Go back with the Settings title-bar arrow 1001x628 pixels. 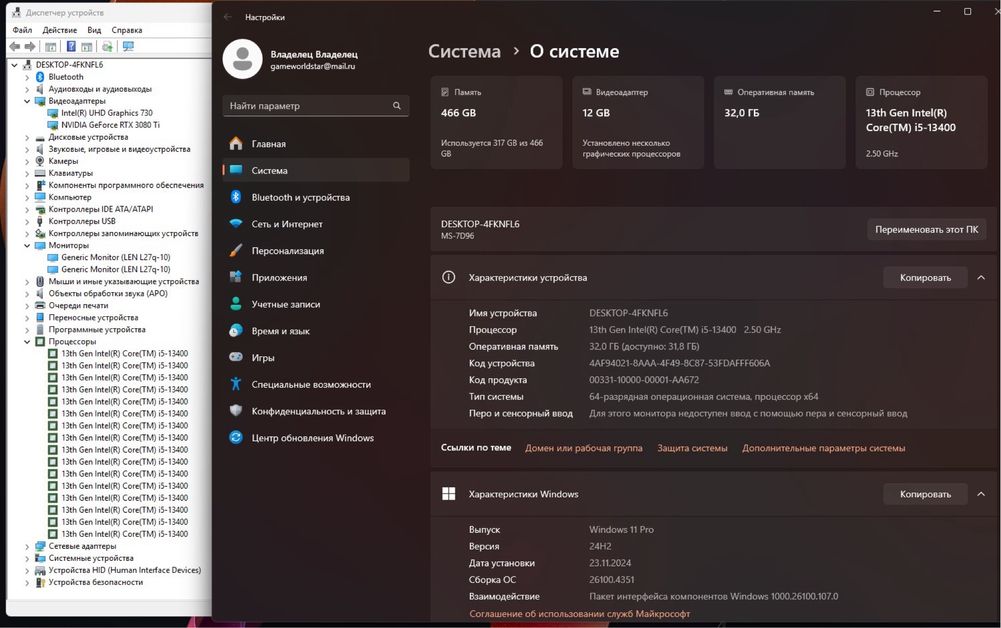(228, 17)
